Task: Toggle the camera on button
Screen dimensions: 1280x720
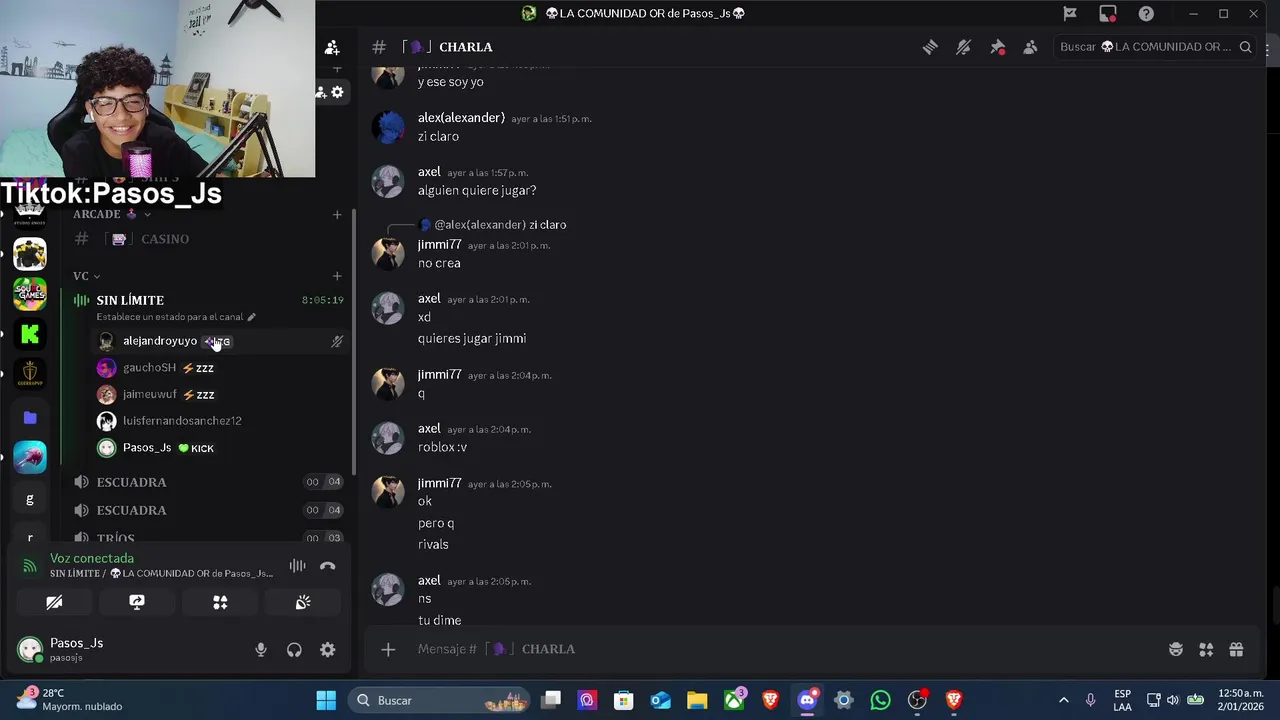Action: pos(54,602)
